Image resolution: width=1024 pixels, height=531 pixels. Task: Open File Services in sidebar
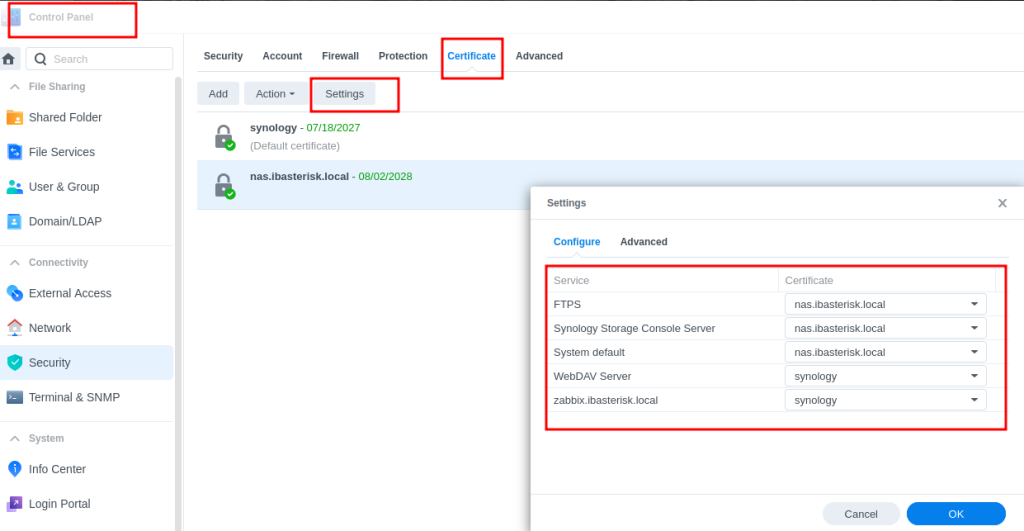tap(87, 152)
